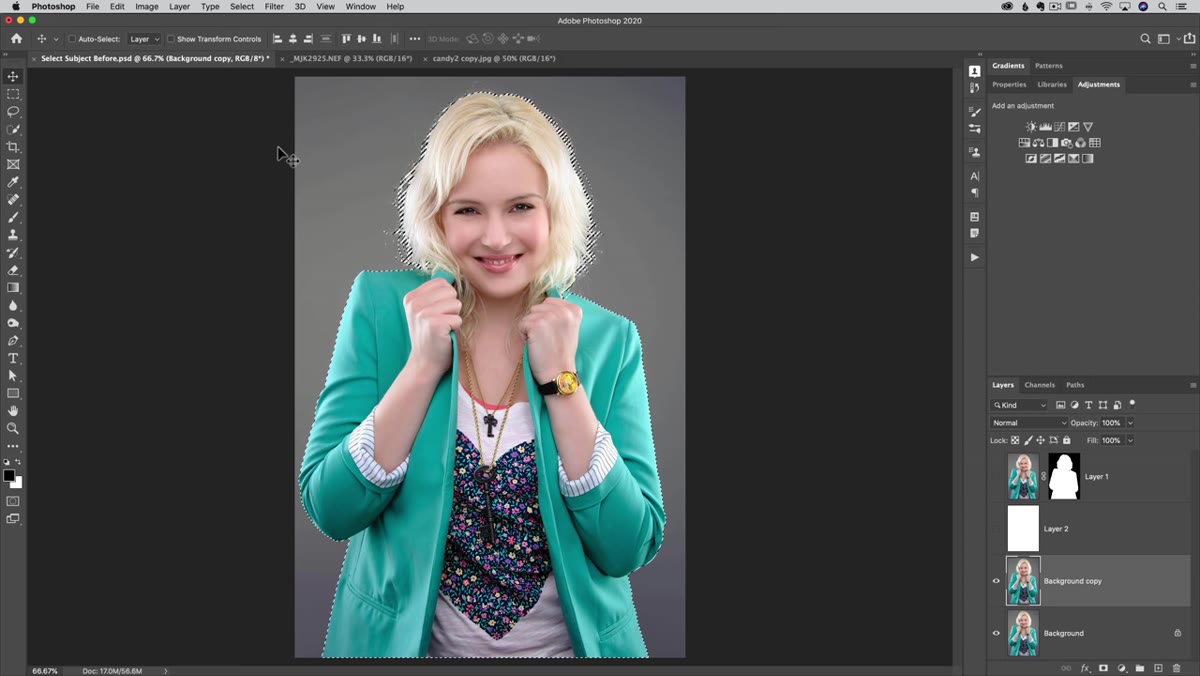Toggle lock position
The width and height of the screenshot is (1200, 676).
[1041, 440]
